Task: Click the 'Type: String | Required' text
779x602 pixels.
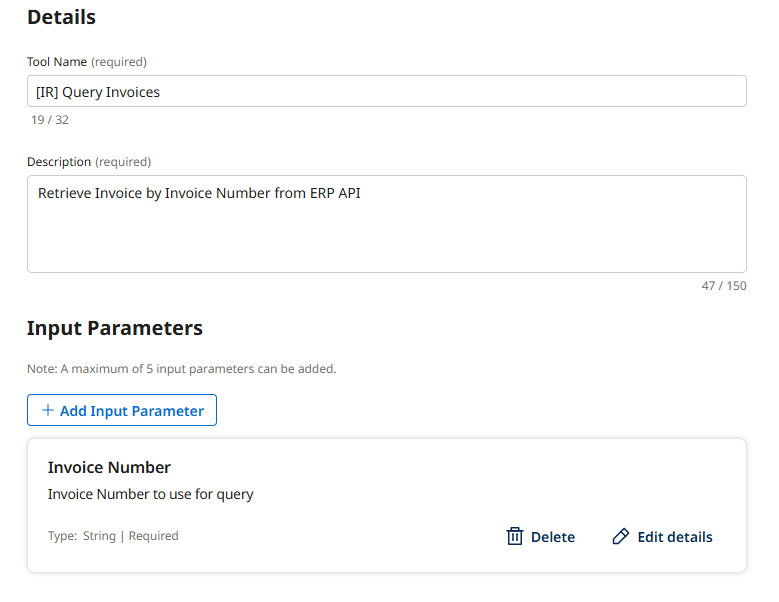Action: pos(113,536)
